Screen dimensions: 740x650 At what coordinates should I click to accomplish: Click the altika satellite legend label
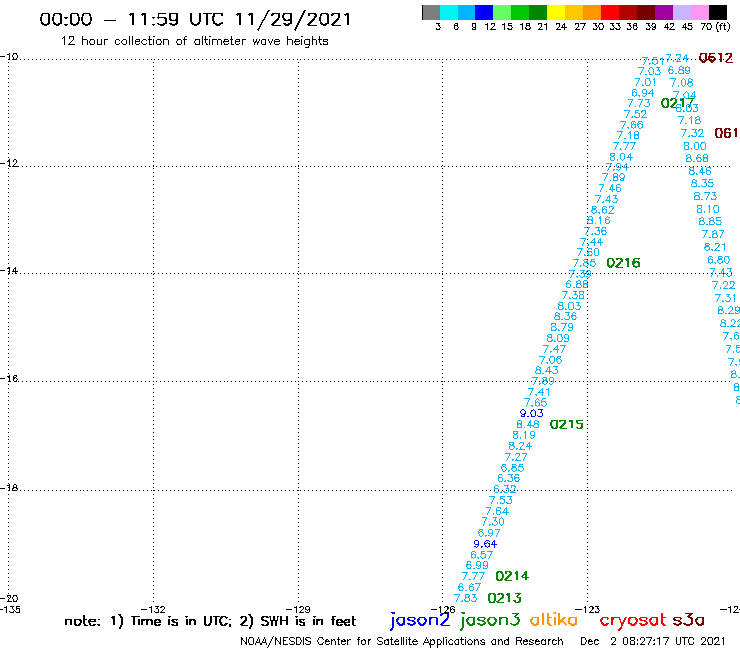click(554, 620)
